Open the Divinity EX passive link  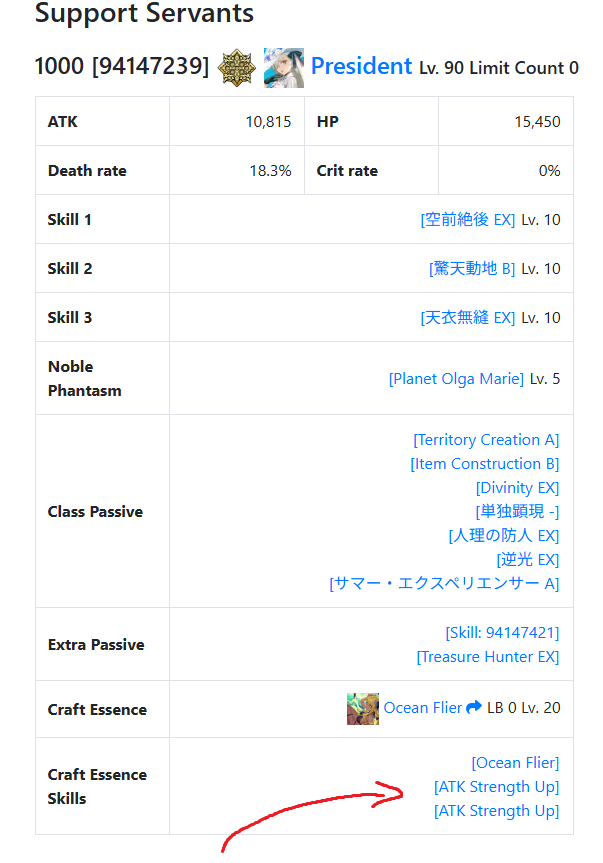click(517, 488)
